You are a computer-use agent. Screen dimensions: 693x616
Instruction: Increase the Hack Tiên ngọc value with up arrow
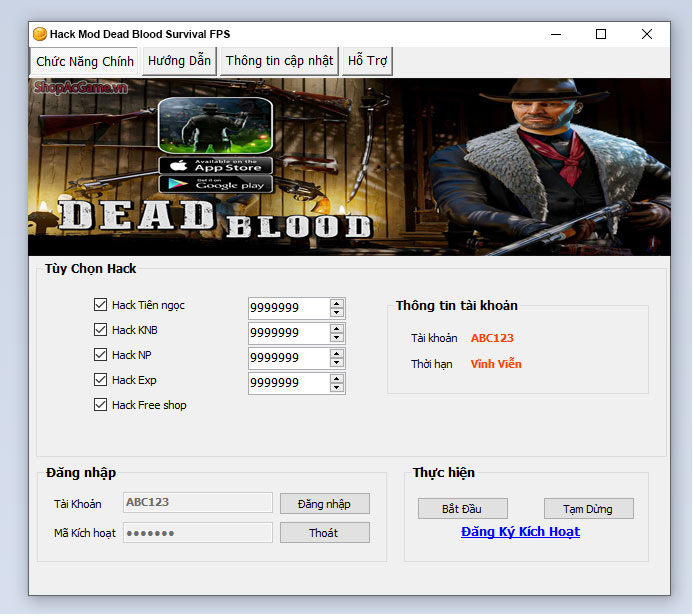[x=337, y=304]
